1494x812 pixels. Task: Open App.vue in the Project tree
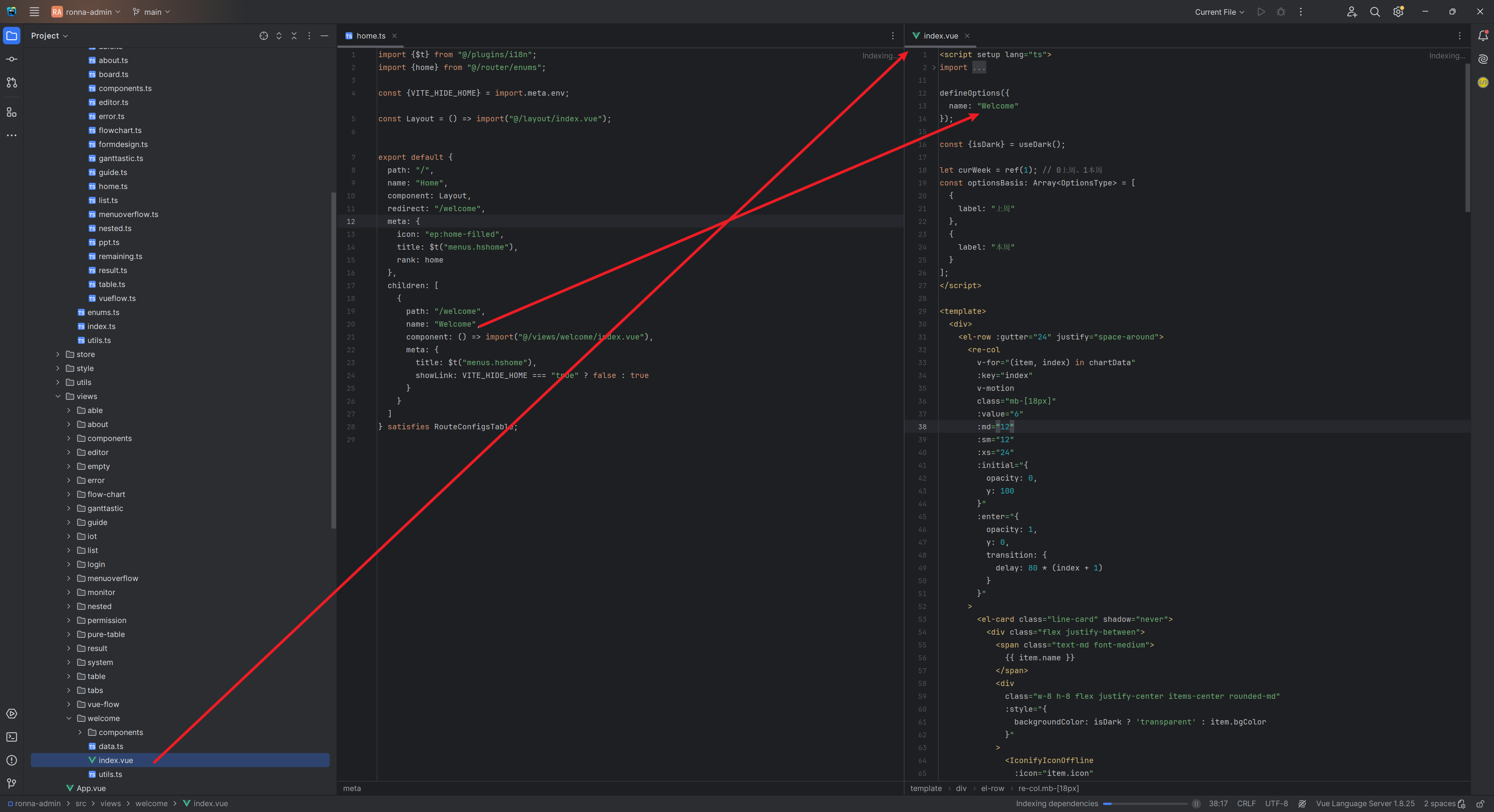point(91,788)
